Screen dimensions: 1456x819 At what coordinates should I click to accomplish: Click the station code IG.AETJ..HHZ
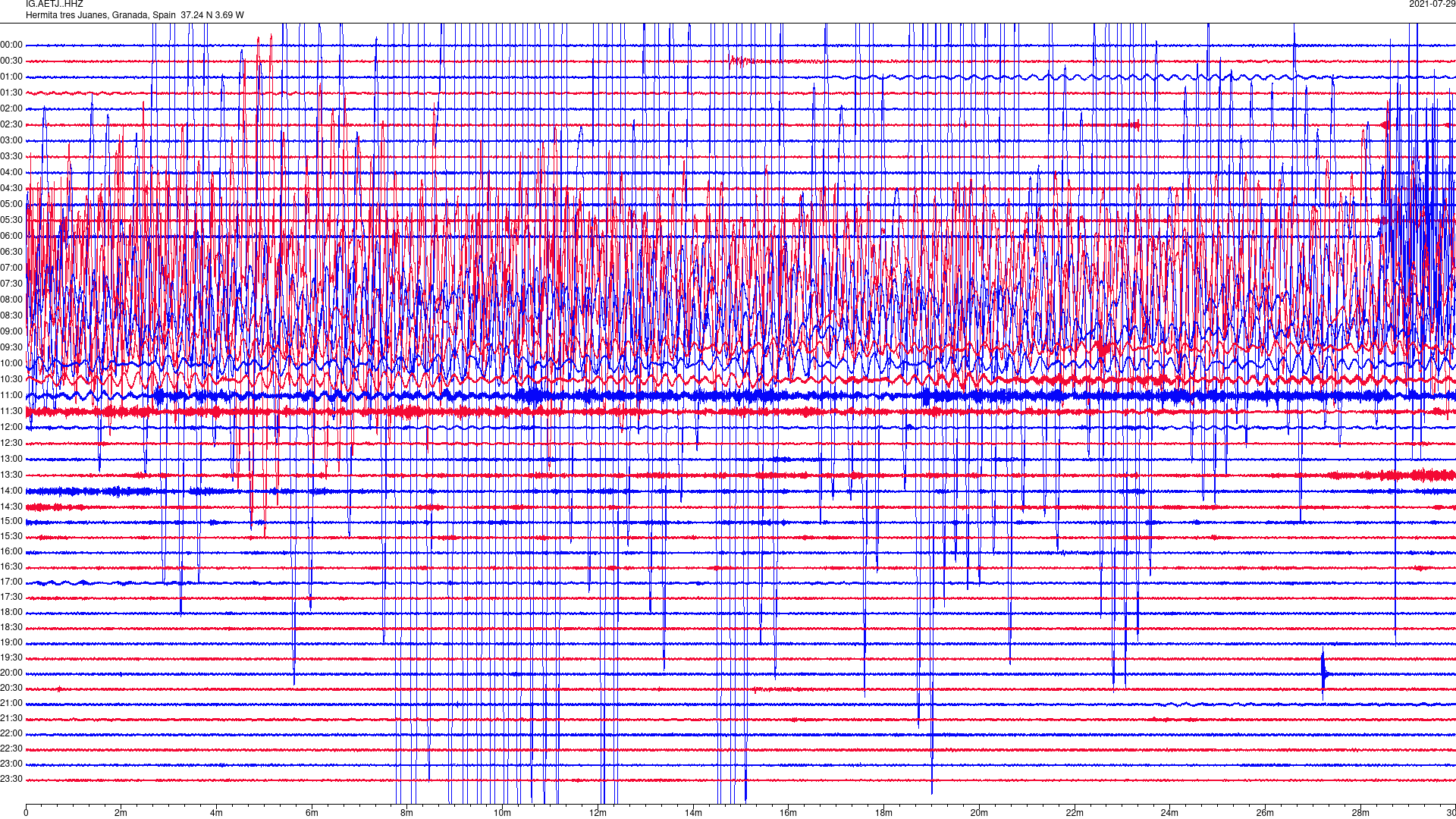pos(55,4)
